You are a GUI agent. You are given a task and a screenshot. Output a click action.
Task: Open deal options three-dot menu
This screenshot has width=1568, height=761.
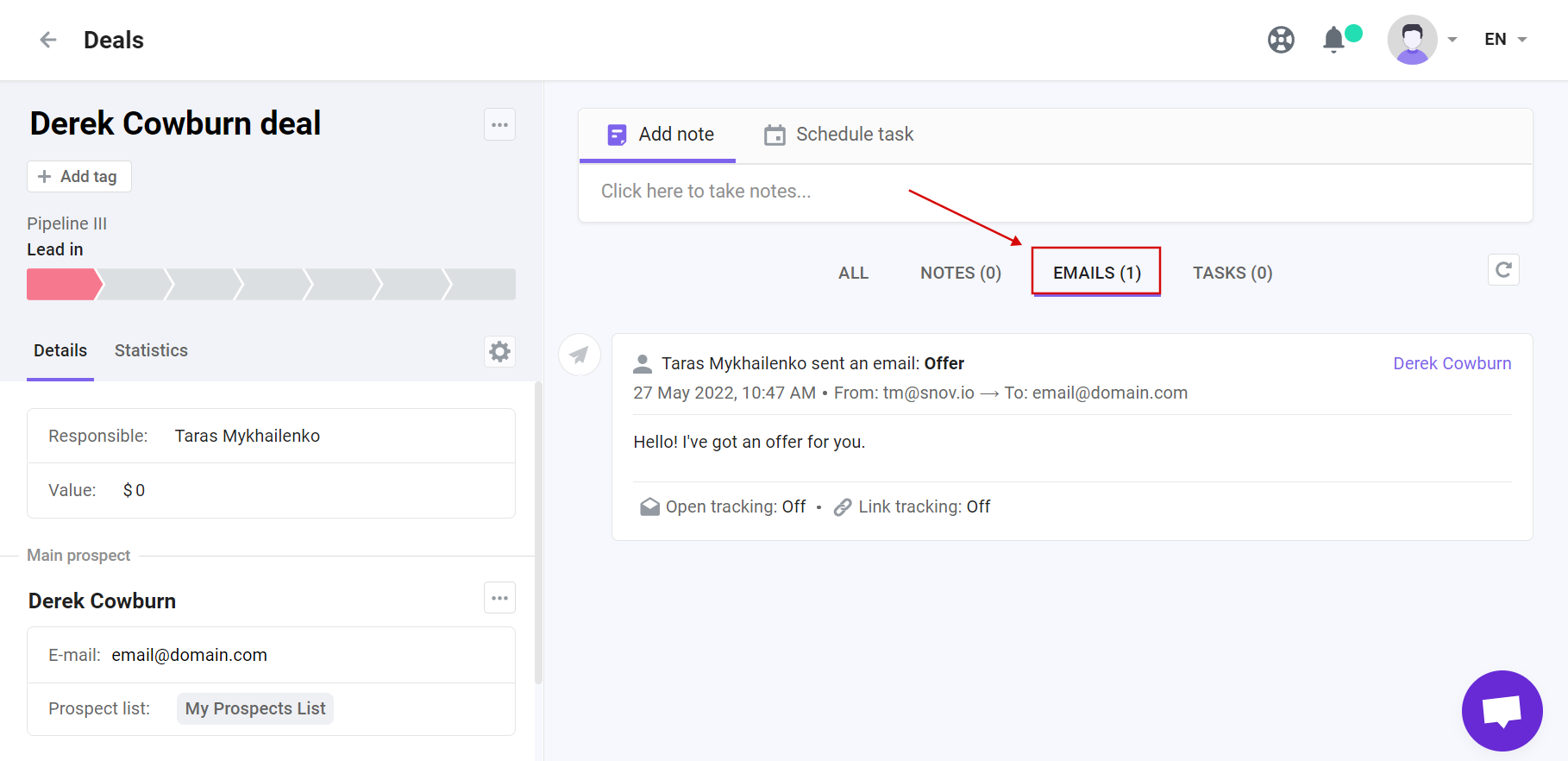(x=499, y=125)
